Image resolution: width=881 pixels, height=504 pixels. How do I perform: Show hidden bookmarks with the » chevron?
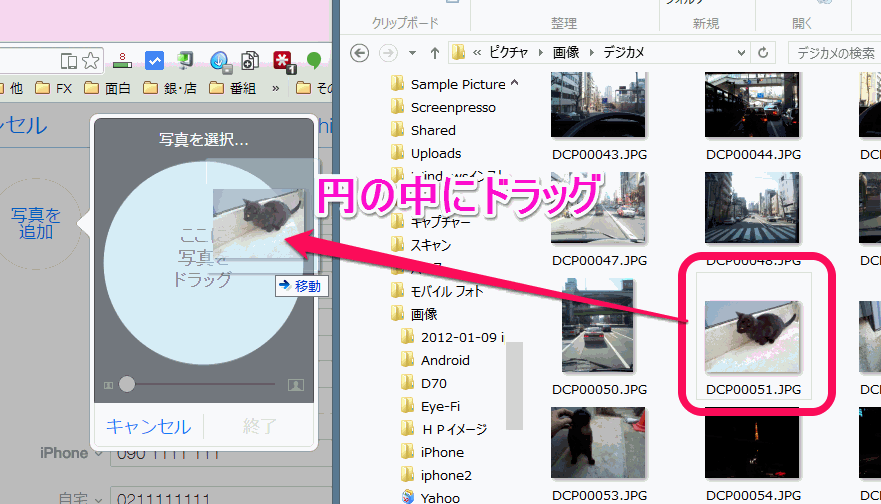click(276, 88)
